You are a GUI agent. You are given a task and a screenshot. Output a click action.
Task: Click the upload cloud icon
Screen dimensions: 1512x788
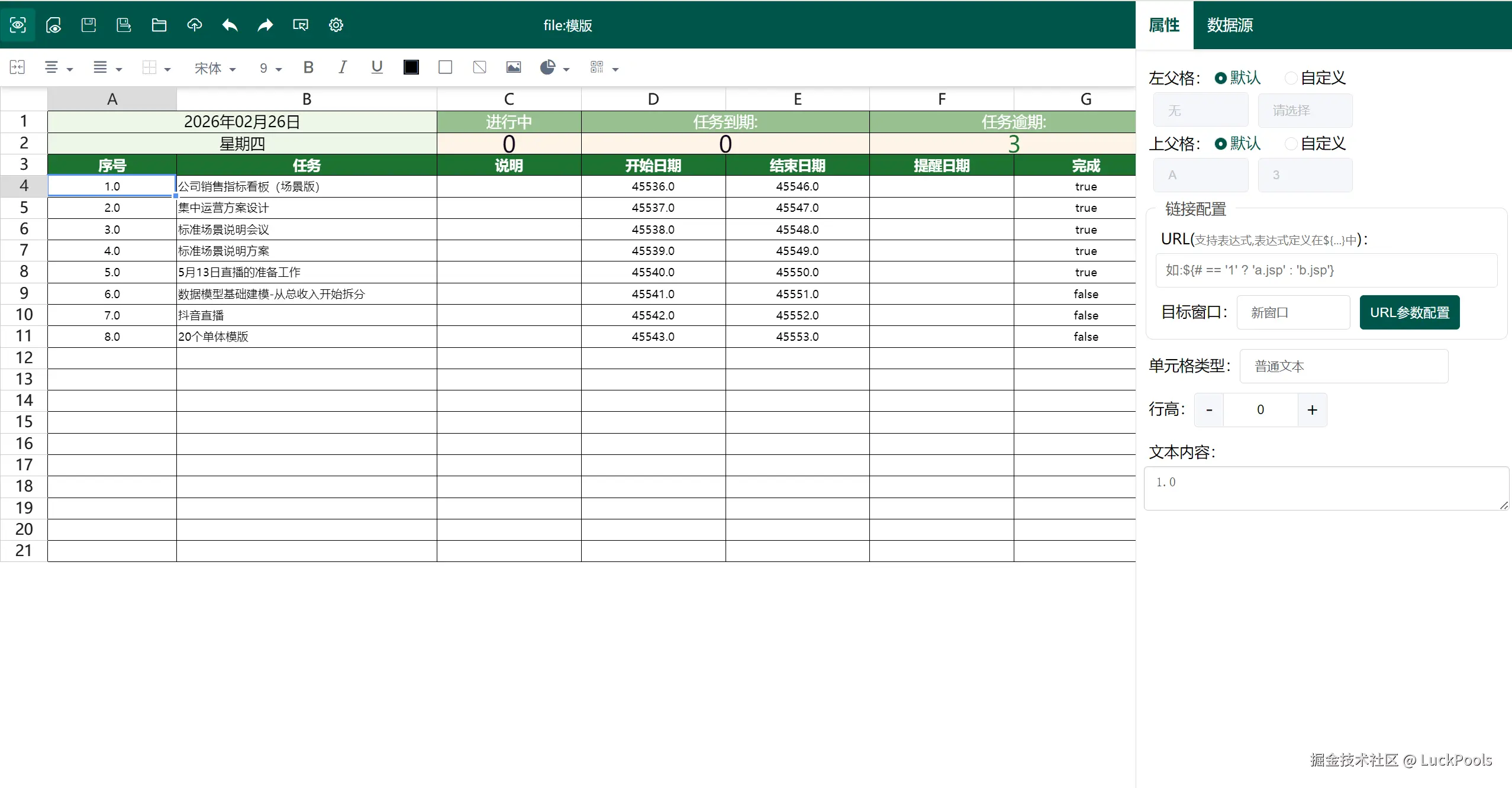point(194,25)
